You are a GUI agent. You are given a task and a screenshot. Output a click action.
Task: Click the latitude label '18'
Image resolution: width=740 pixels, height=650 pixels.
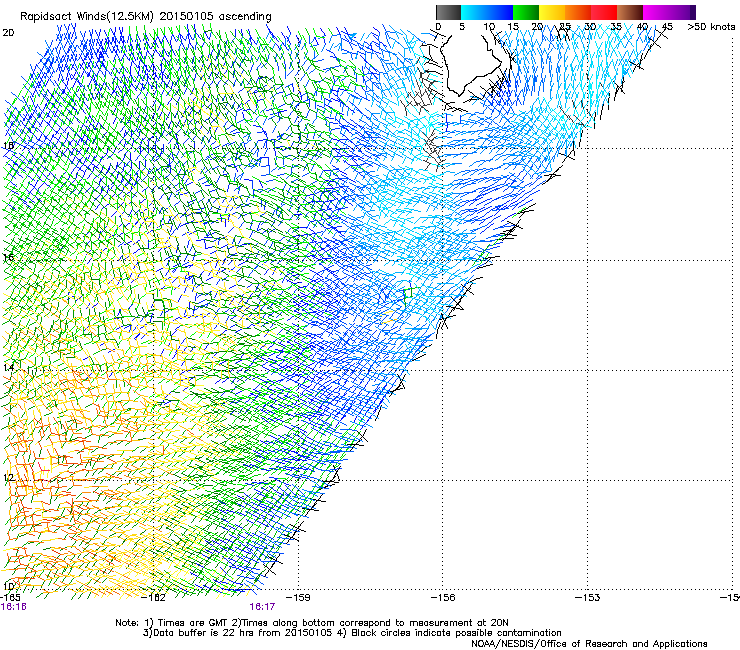pos(8,145)
